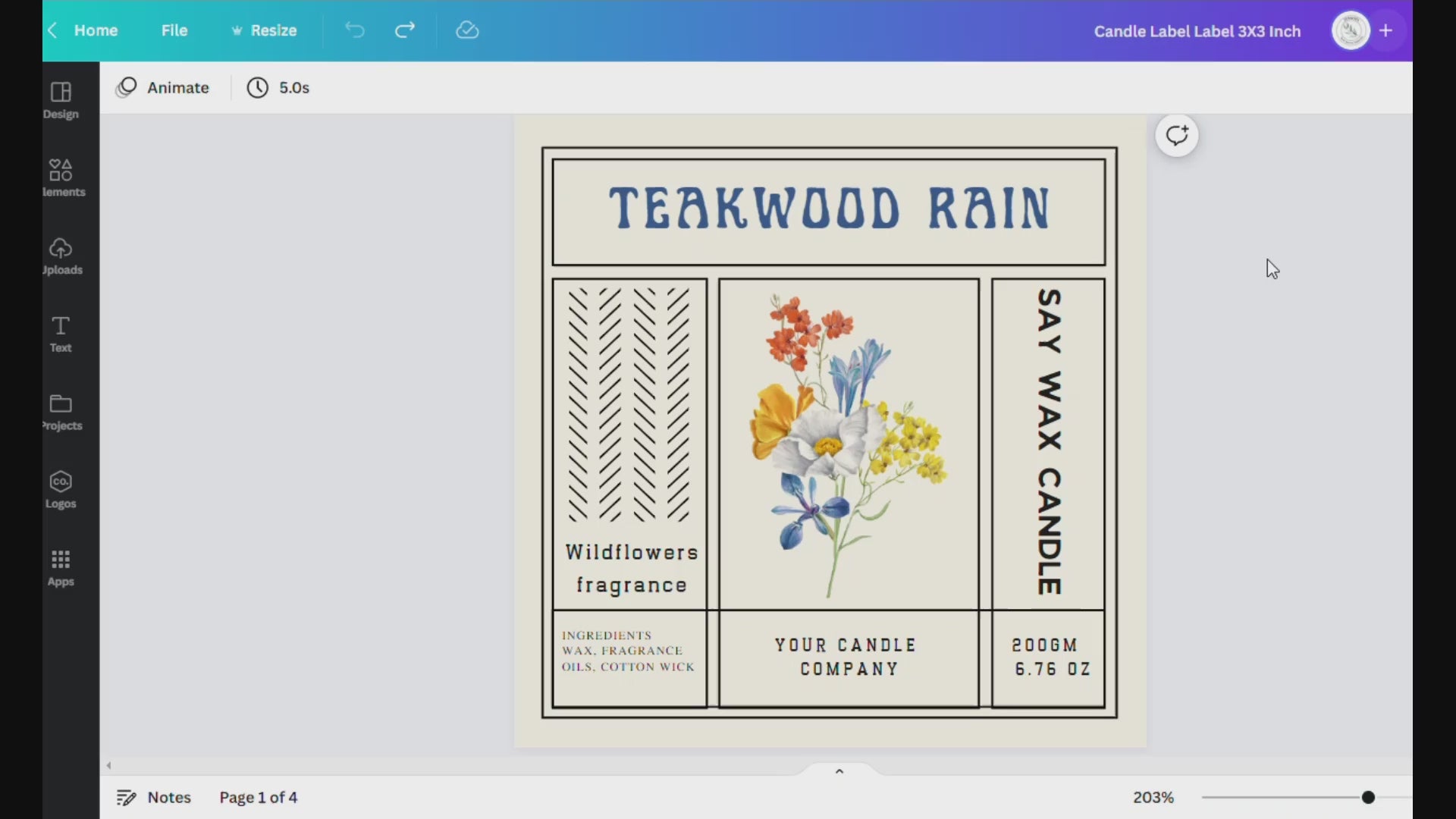Open the 5.0s page duration setting
Screen dimensions: 1456x819
[x=278, y=88]
